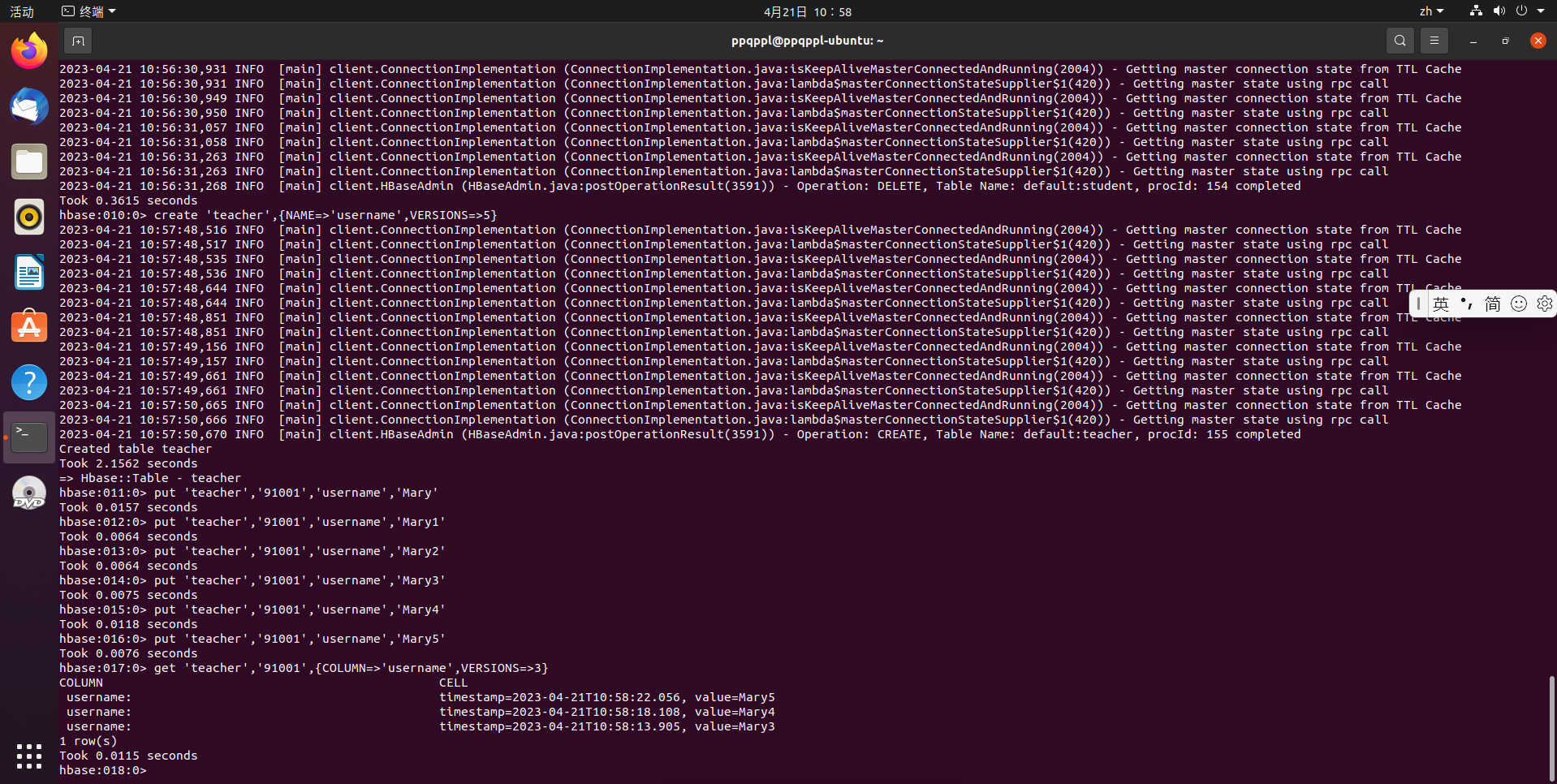Click the hbase:018:0> prompt line
The image size is (1557, 784).
click(103, 770)
